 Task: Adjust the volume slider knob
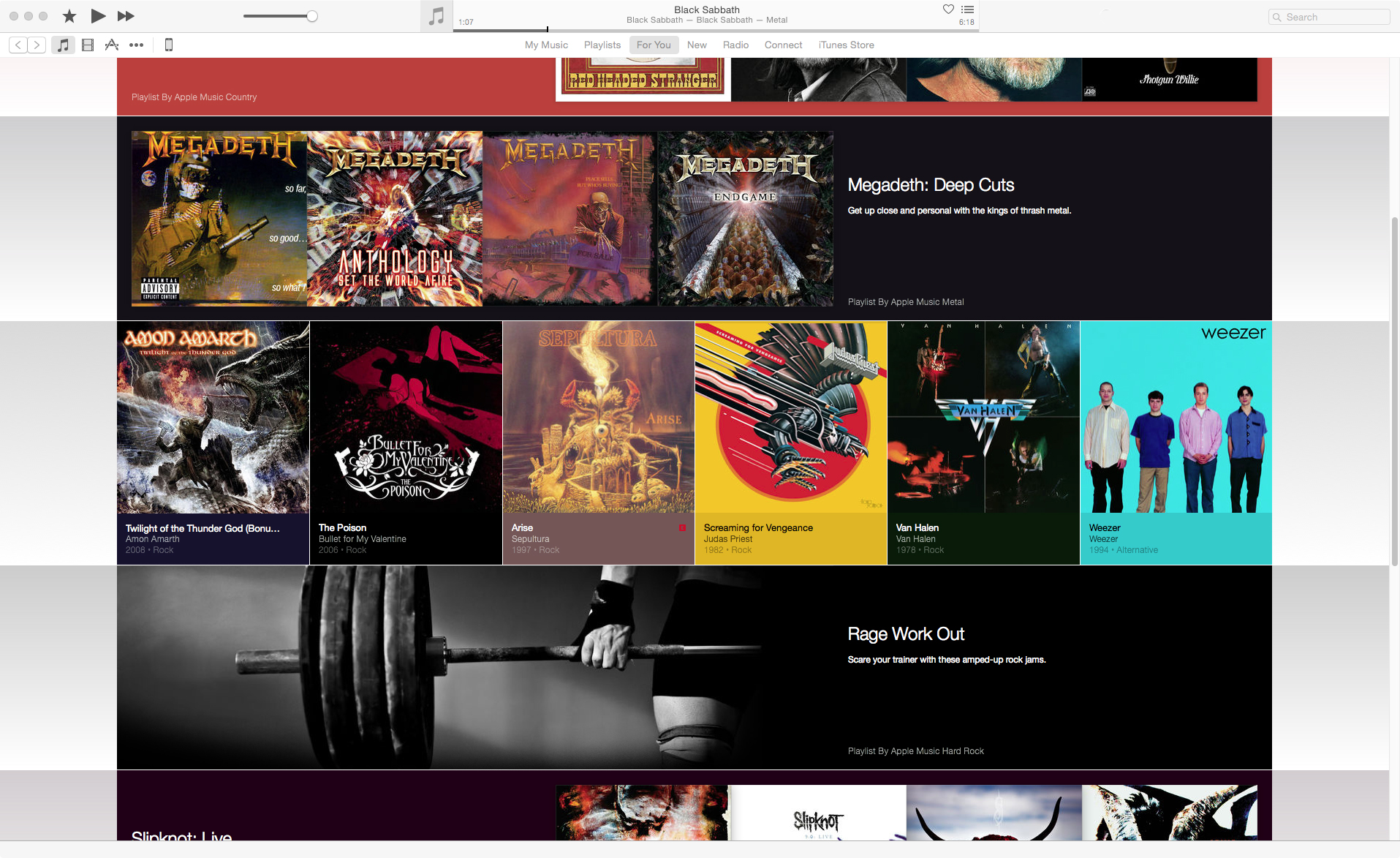312,16
